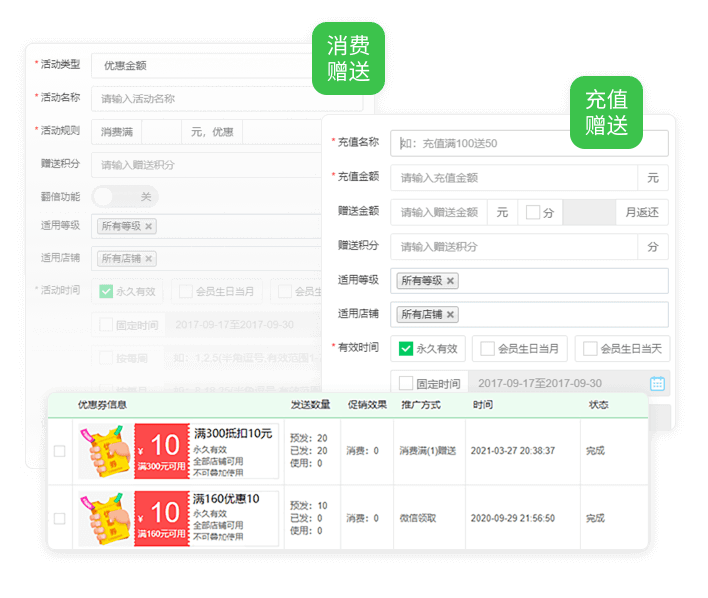Click the 满300抵扣10元 coupon title

233,434
